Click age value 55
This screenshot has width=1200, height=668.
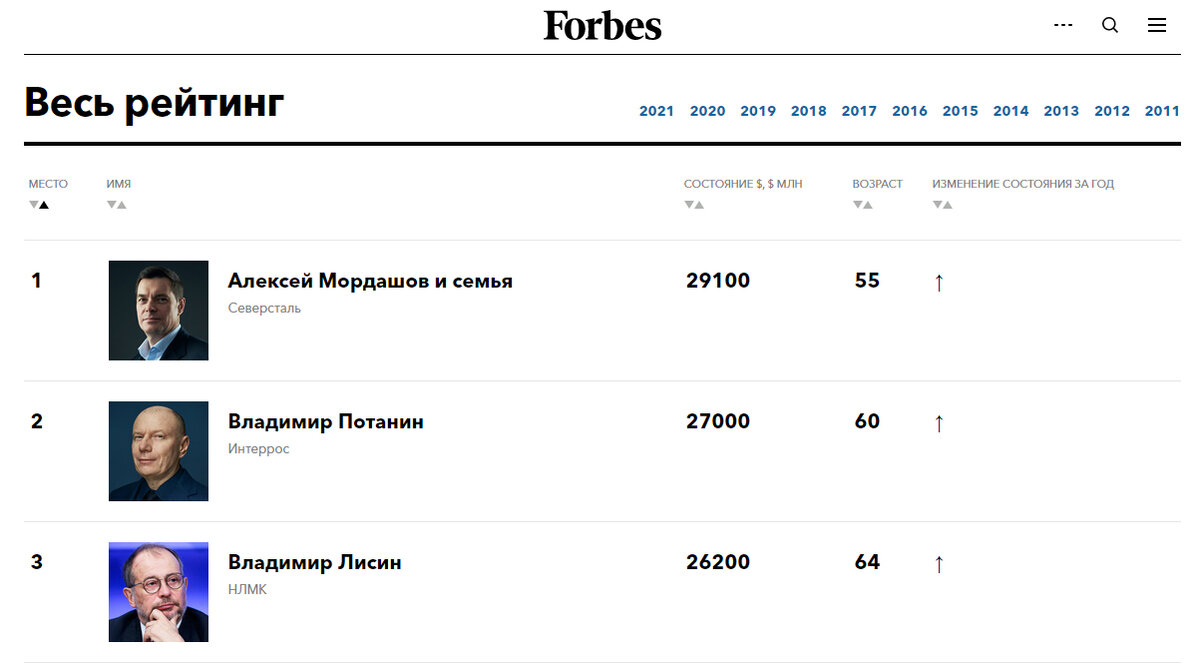pyautogui.click(x=867, y=281)
